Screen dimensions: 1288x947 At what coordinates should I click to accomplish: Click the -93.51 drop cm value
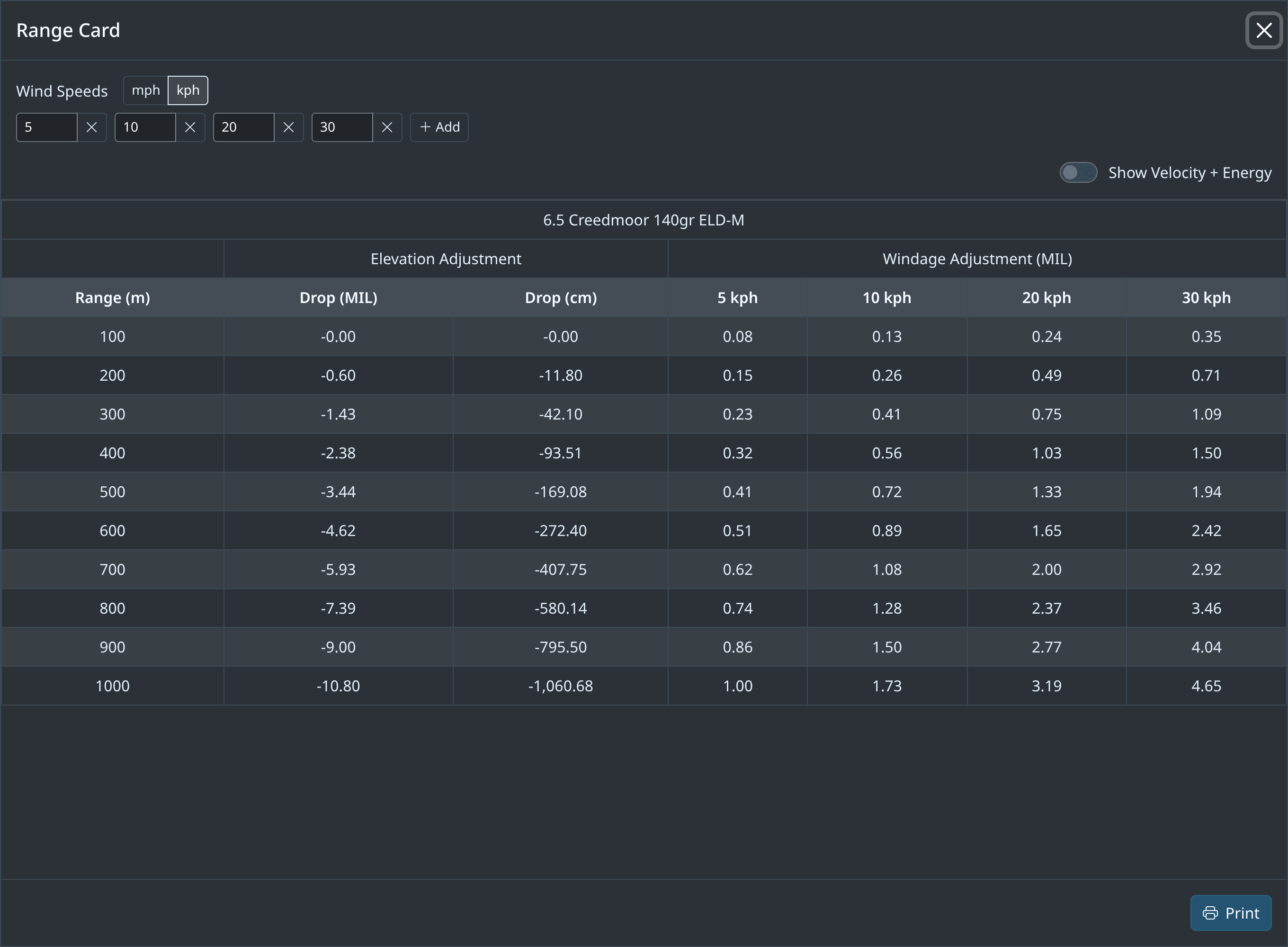561,453
